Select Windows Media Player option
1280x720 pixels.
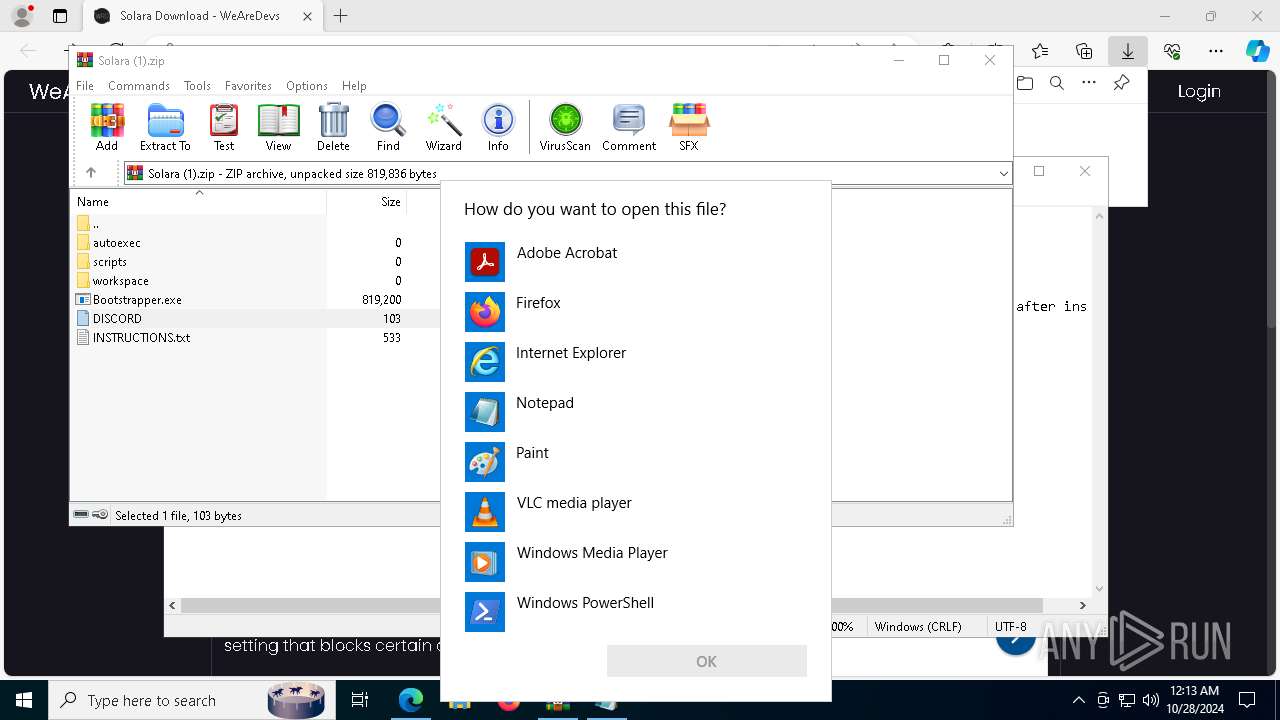coord(636,562)
